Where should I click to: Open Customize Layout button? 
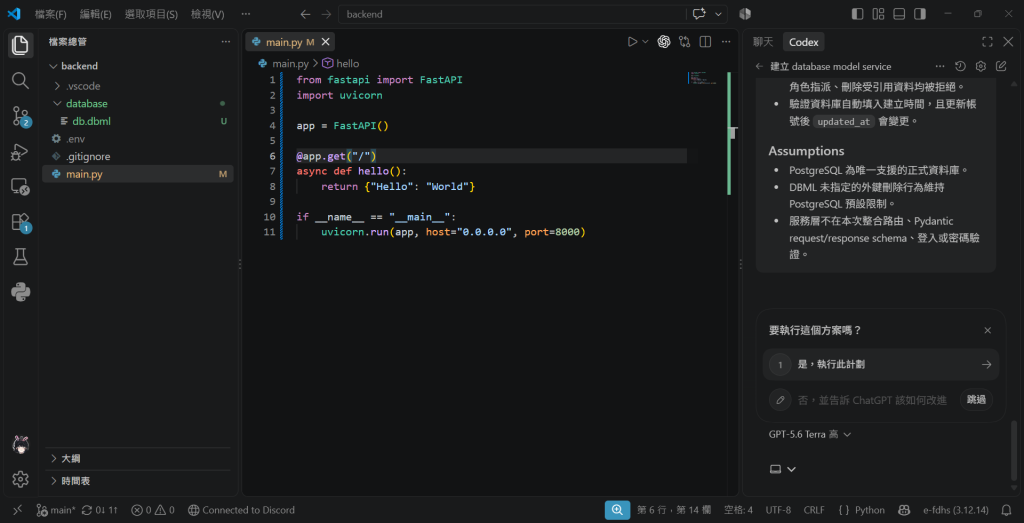coord(878,14)
